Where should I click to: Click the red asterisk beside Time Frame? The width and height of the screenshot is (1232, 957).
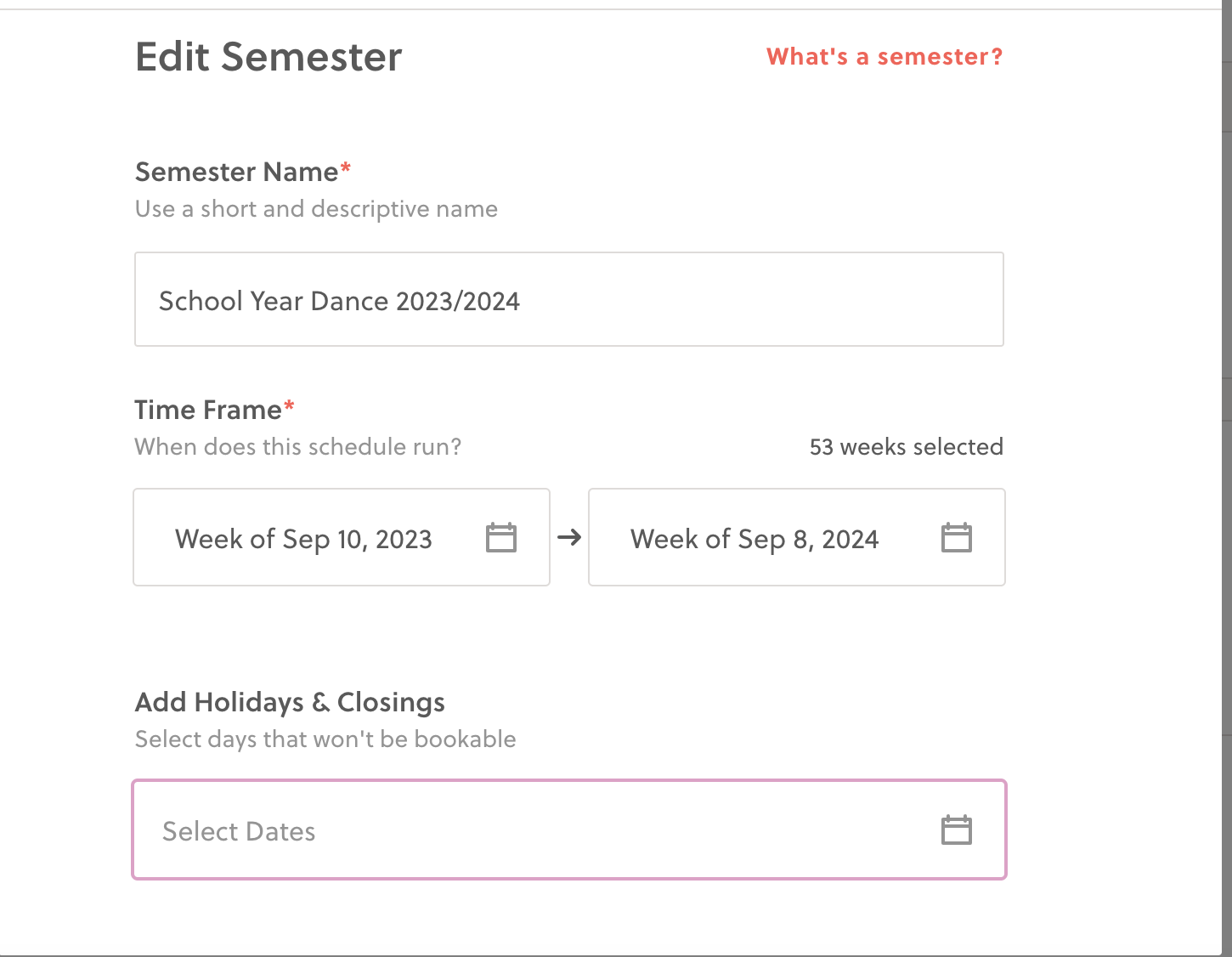(x=289, y=406)
